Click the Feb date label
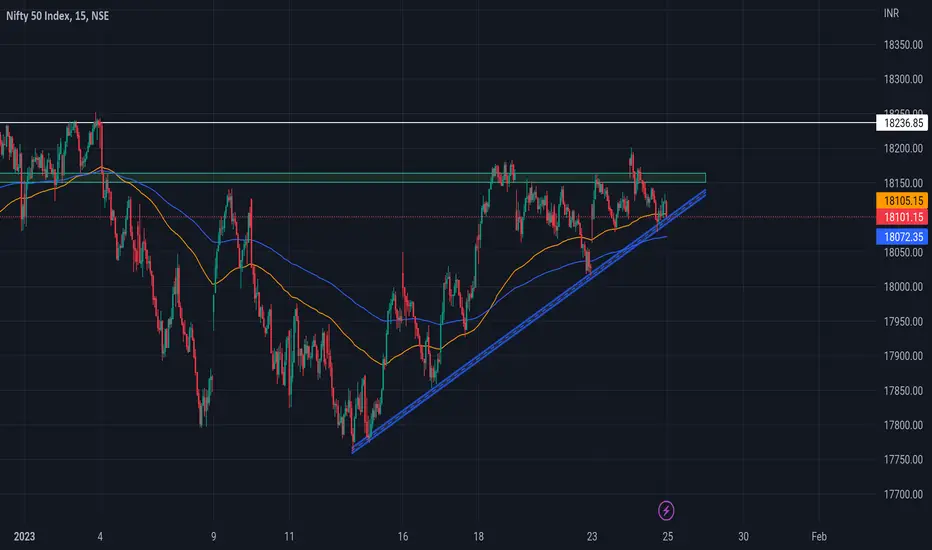Viewport: 932px width, 550px height. pos(818,536)
